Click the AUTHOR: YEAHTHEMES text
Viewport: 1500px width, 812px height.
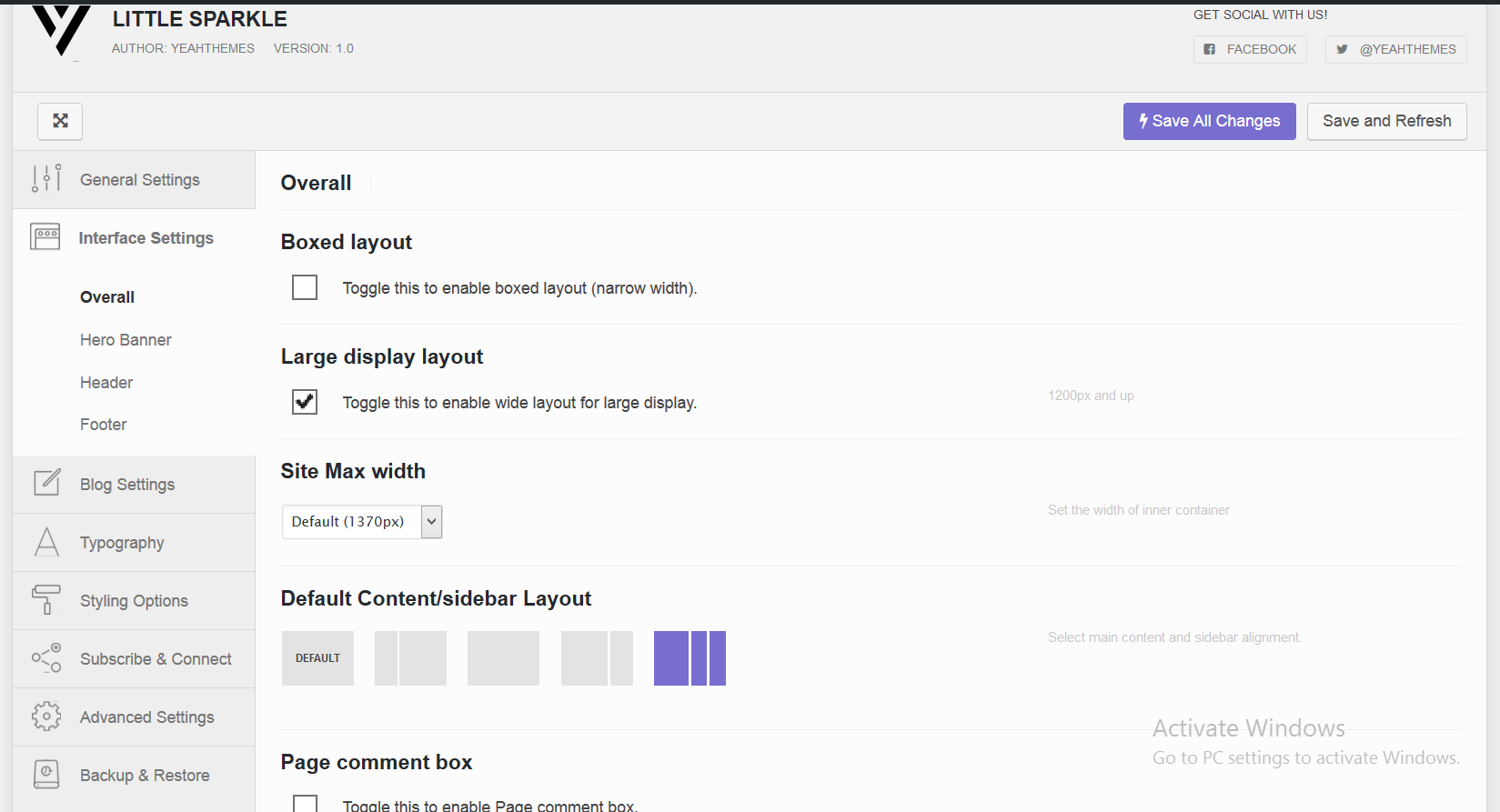click(183, 48)
